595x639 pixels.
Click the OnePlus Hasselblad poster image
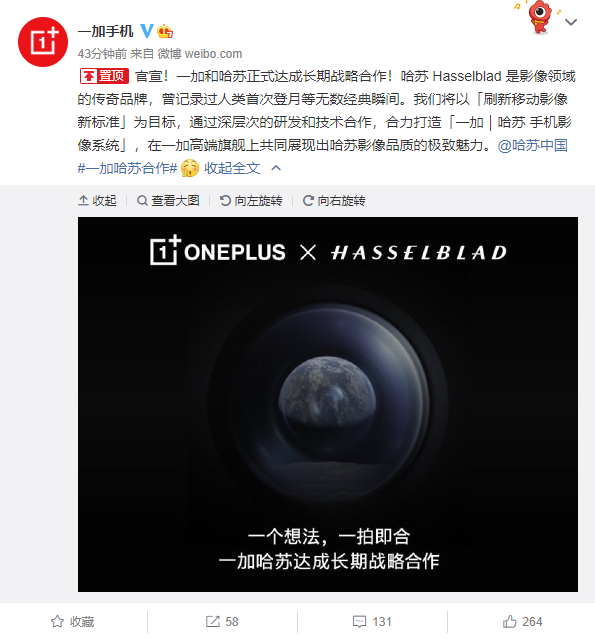click(x=328, y=404)
